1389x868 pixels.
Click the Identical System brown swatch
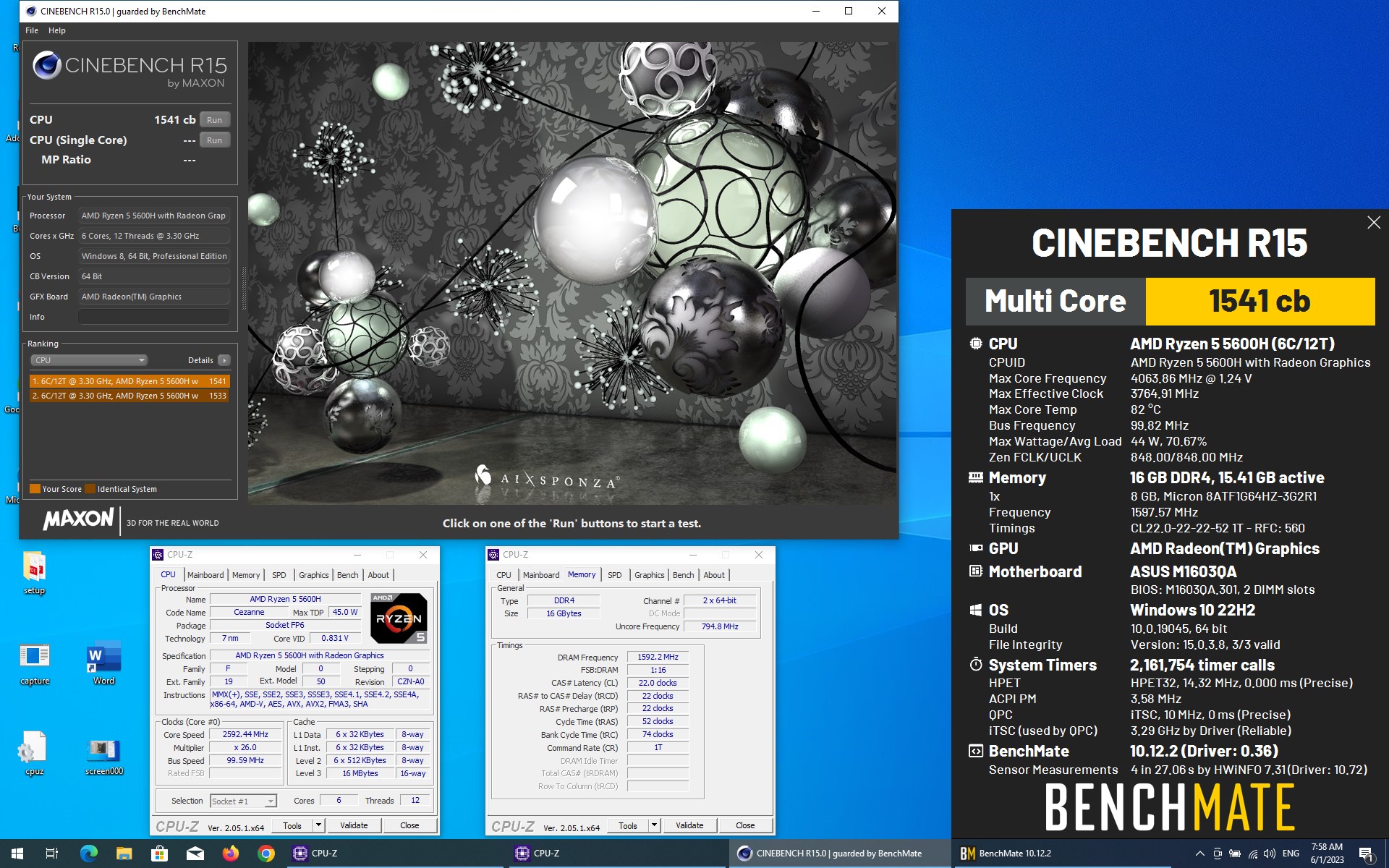90,489
